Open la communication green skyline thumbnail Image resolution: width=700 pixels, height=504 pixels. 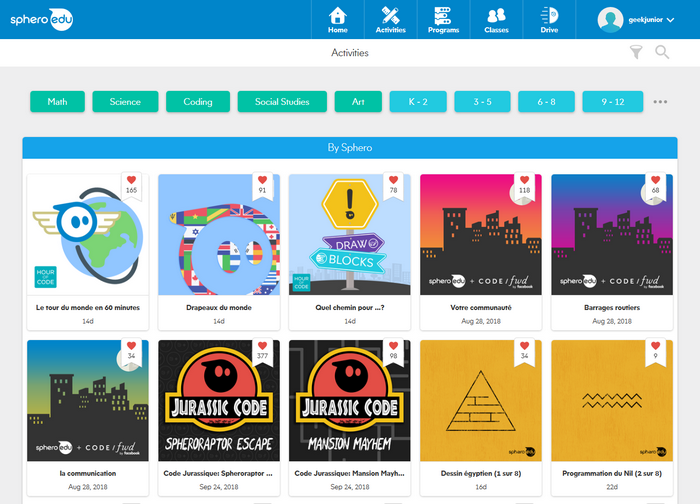[88, 401]
